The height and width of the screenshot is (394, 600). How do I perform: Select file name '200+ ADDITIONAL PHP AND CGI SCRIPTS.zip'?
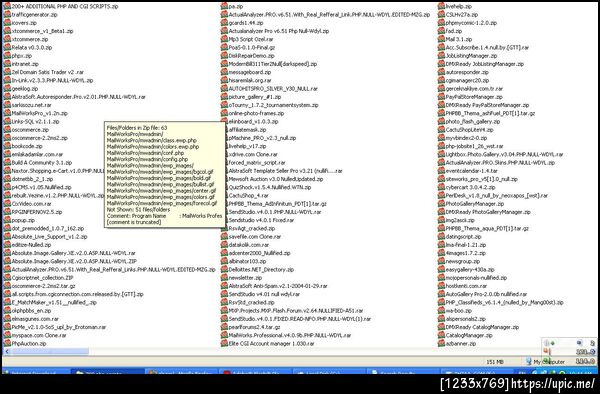click(x=65, y=7)
